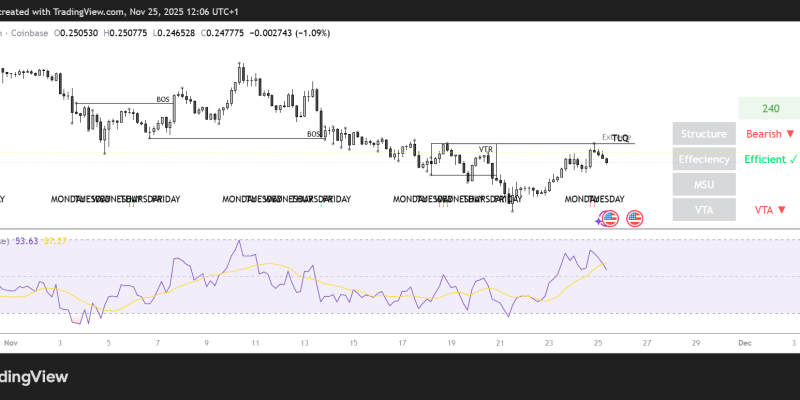Image resolution: width=800 pixels, height=400 pixels.
Task: Click the US flag event icon with sparkle
Action: [602, 218]
